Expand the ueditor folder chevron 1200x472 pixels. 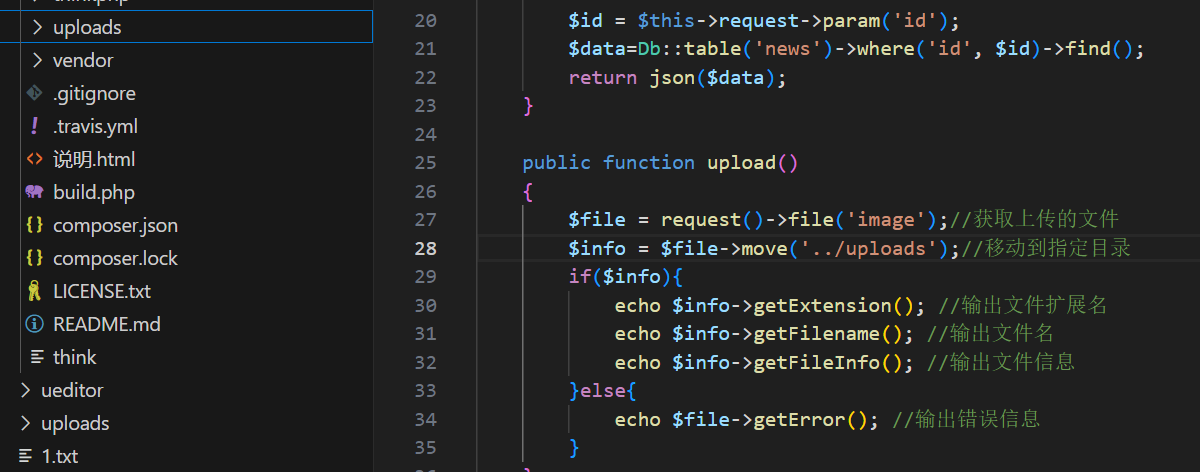[25, 391]
